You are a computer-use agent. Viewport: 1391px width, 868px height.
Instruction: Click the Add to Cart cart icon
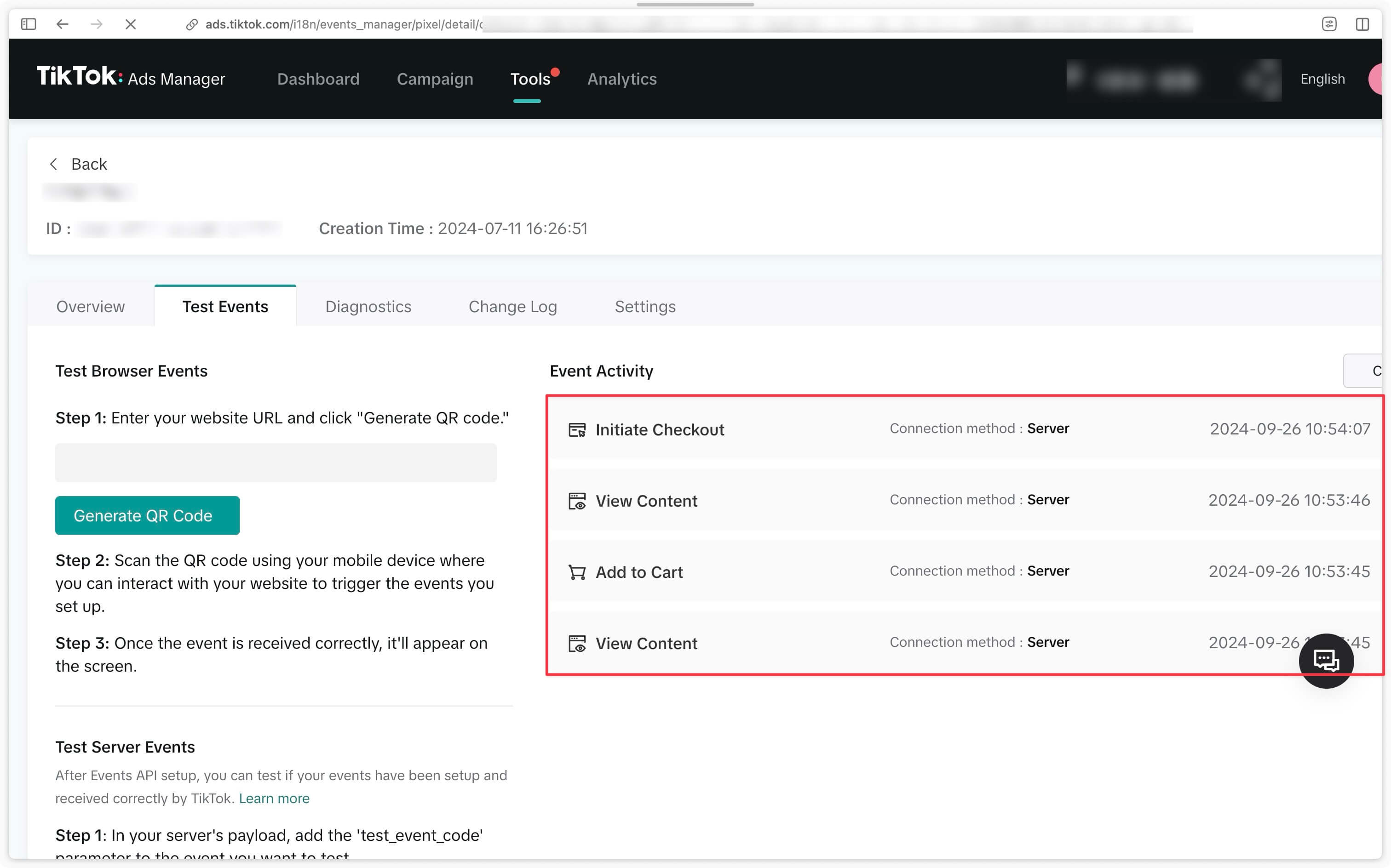578,572
